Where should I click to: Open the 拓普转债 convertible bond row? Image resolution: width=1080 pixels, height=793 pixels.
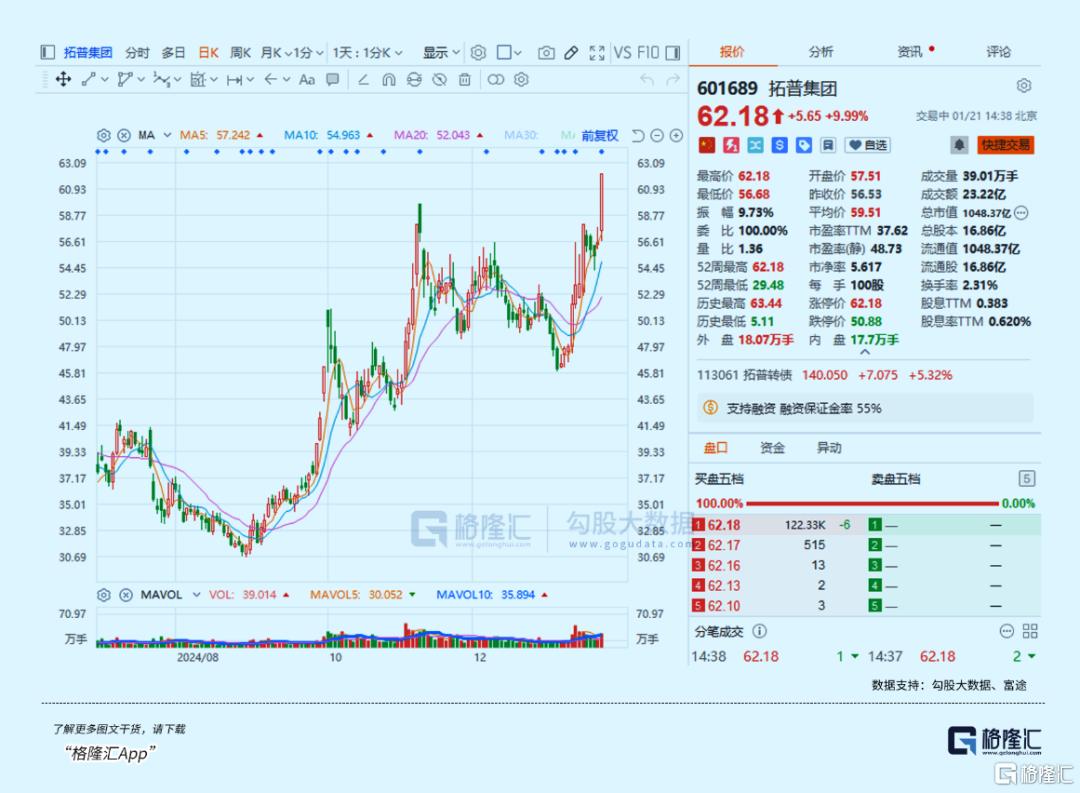click(824, 375)
